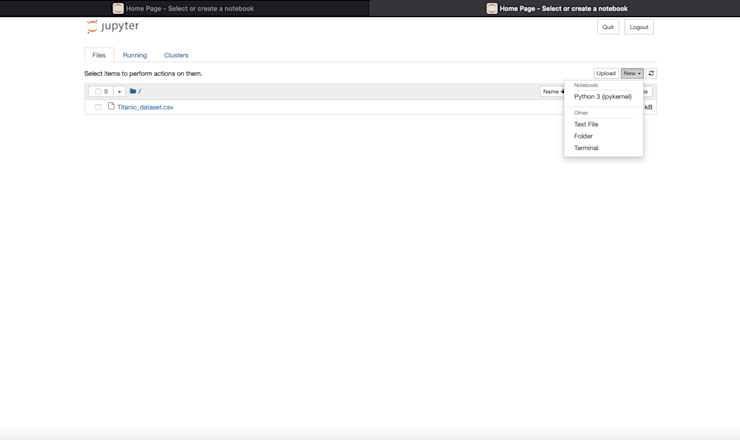This screenshot has height=440, width=740.
Task: Switch to the Clusters tab
Action: (176, 55)
